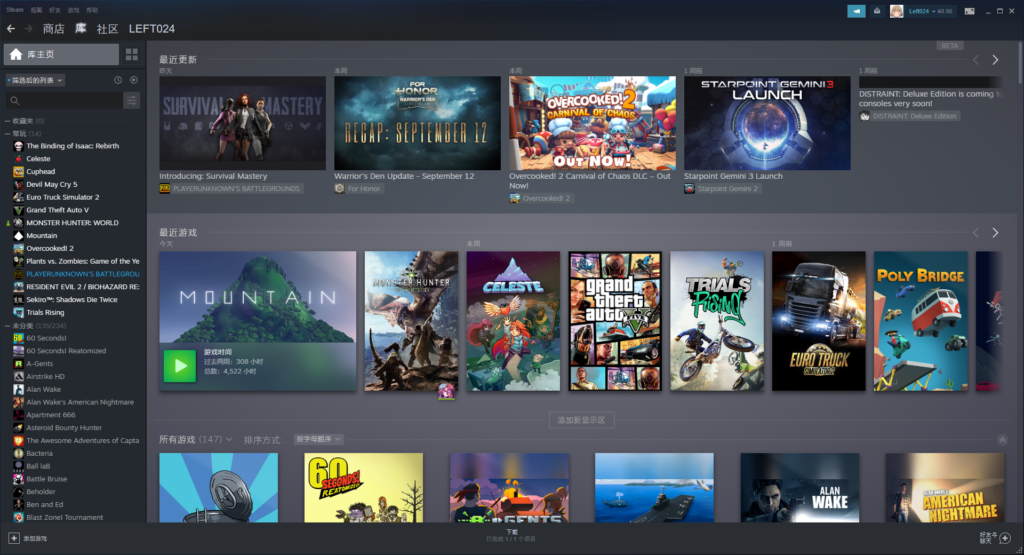The width and height of the screenshot is (1024, 555).
Task: Open advanced filter sliders icon
Action: click(x=131, y=101)
